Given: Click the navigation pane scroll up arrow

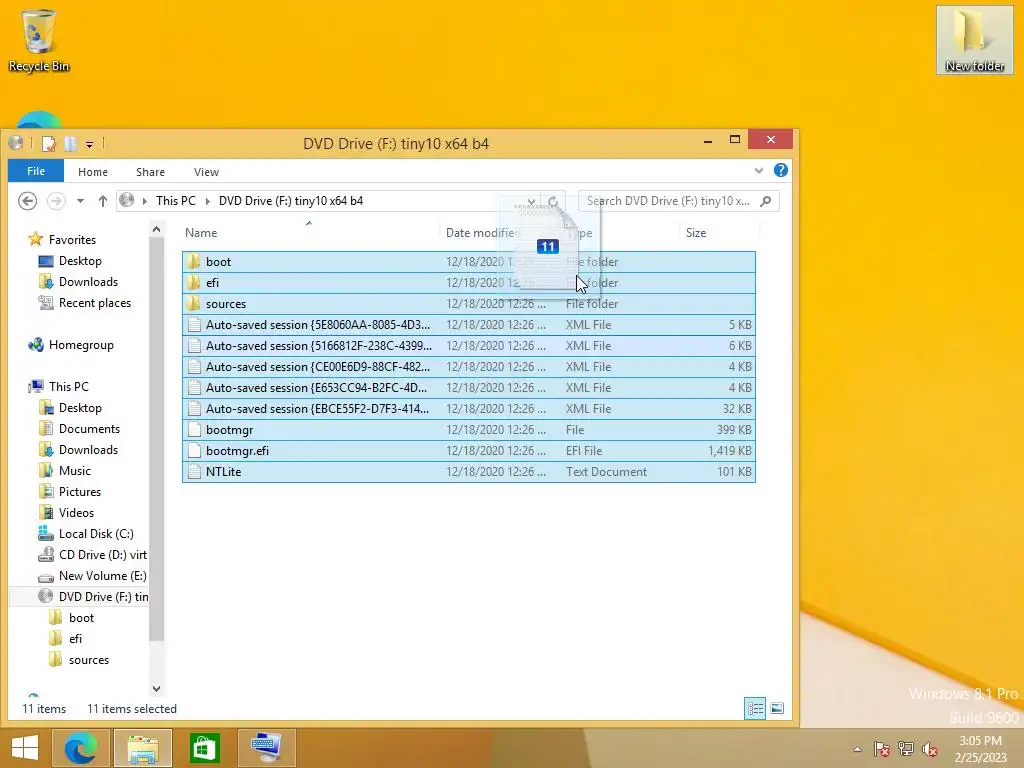Looking at the screenshot, I should 156,229.
